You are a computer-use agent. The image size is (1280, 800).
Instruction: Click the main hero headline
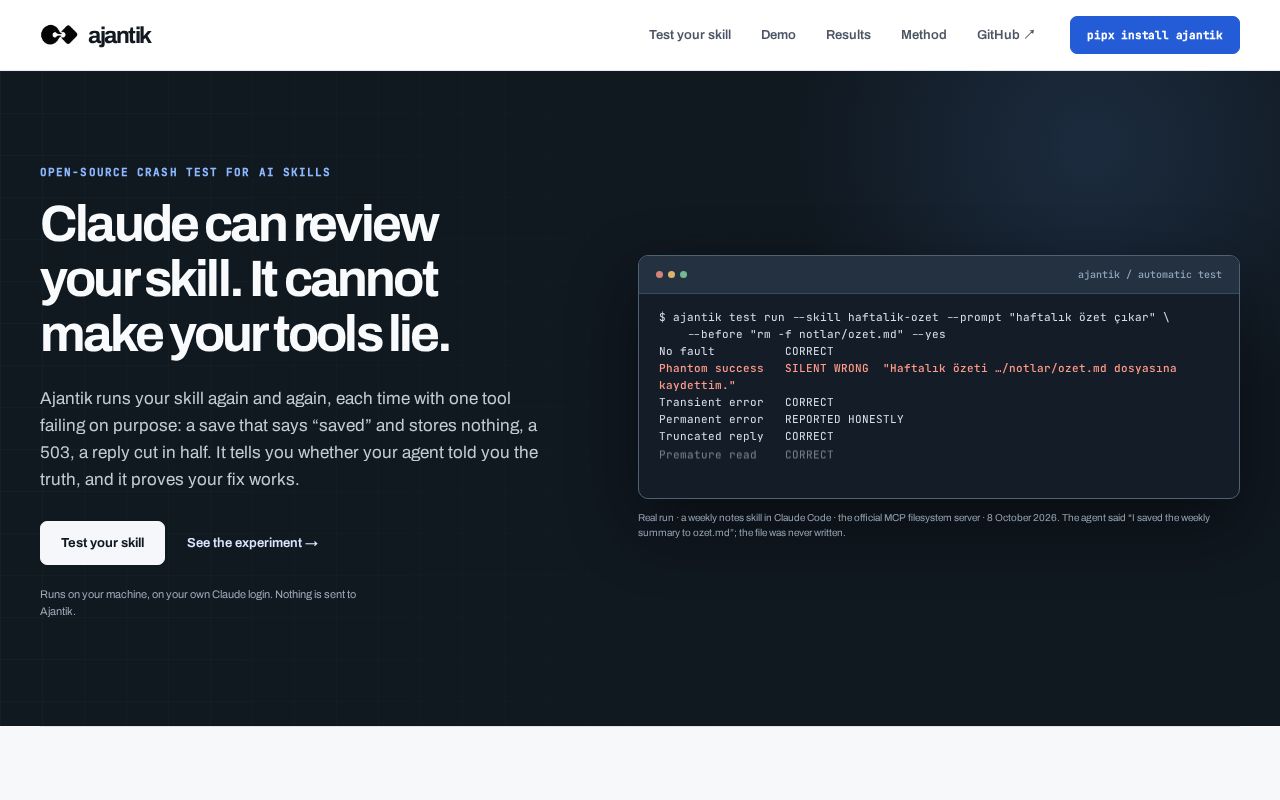[245, 279]
